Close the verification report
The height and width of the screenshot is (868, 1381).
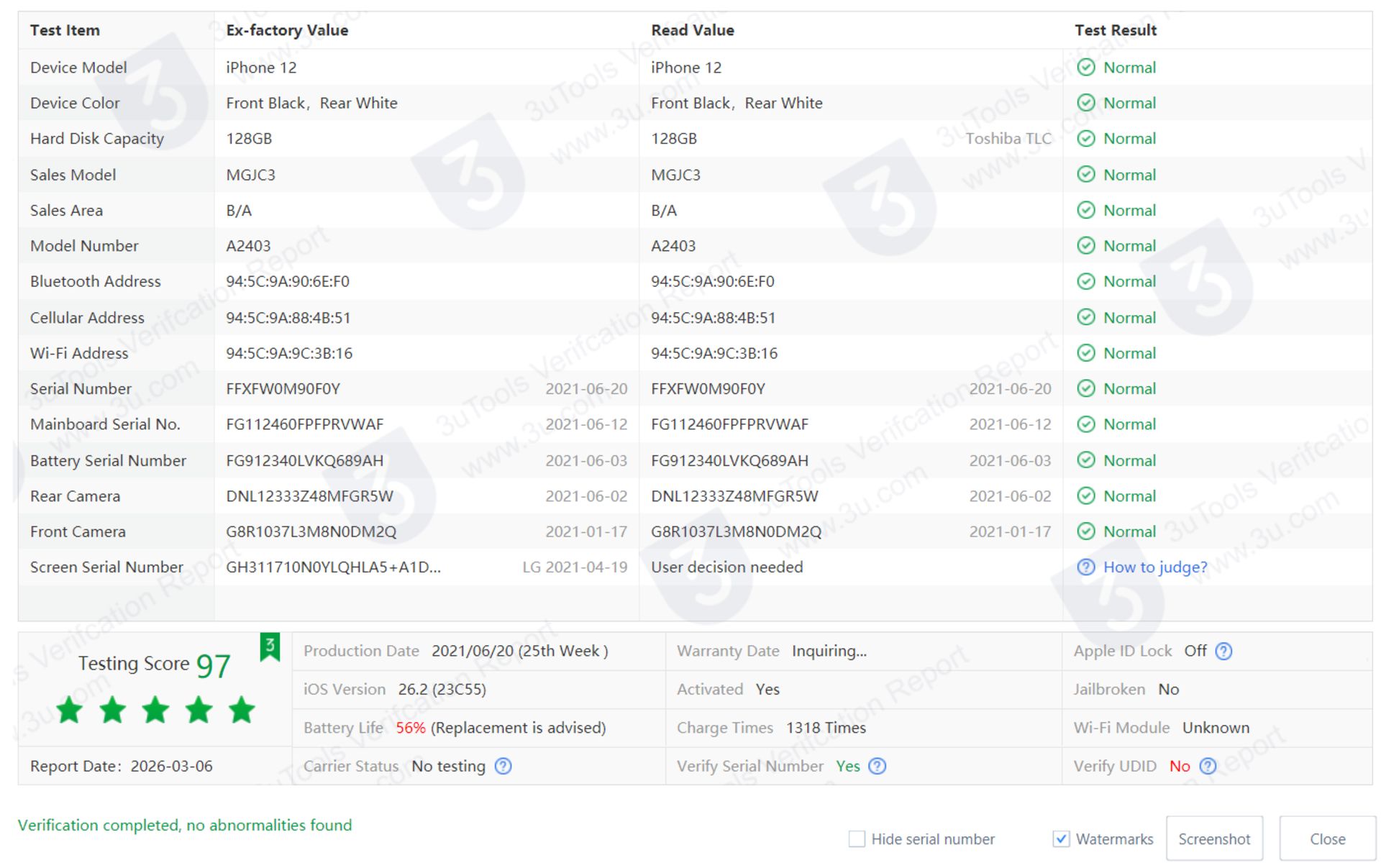point(1327,839)
